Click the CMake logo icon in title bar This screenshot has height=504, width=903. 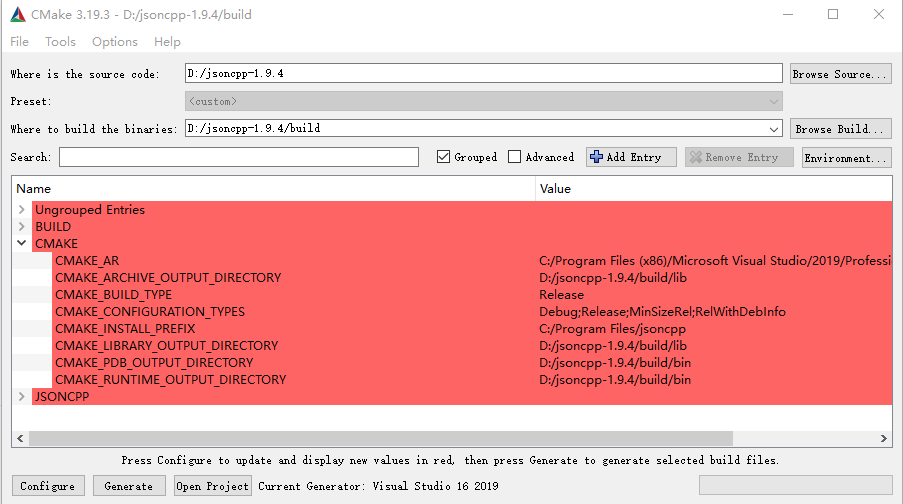[18, 15]
